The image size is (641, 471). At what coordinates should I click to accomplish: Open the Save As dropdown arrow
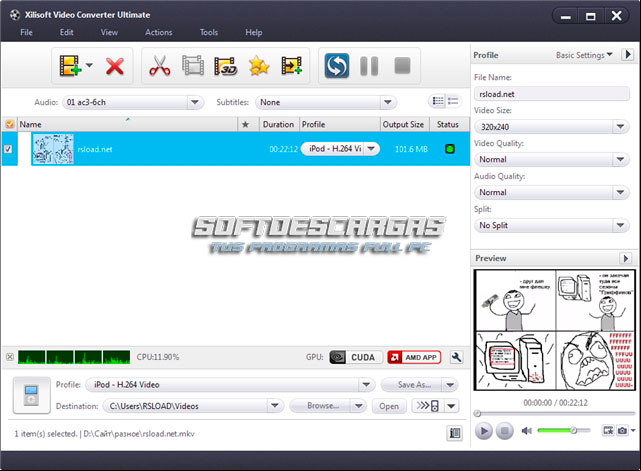click(450, 385)
